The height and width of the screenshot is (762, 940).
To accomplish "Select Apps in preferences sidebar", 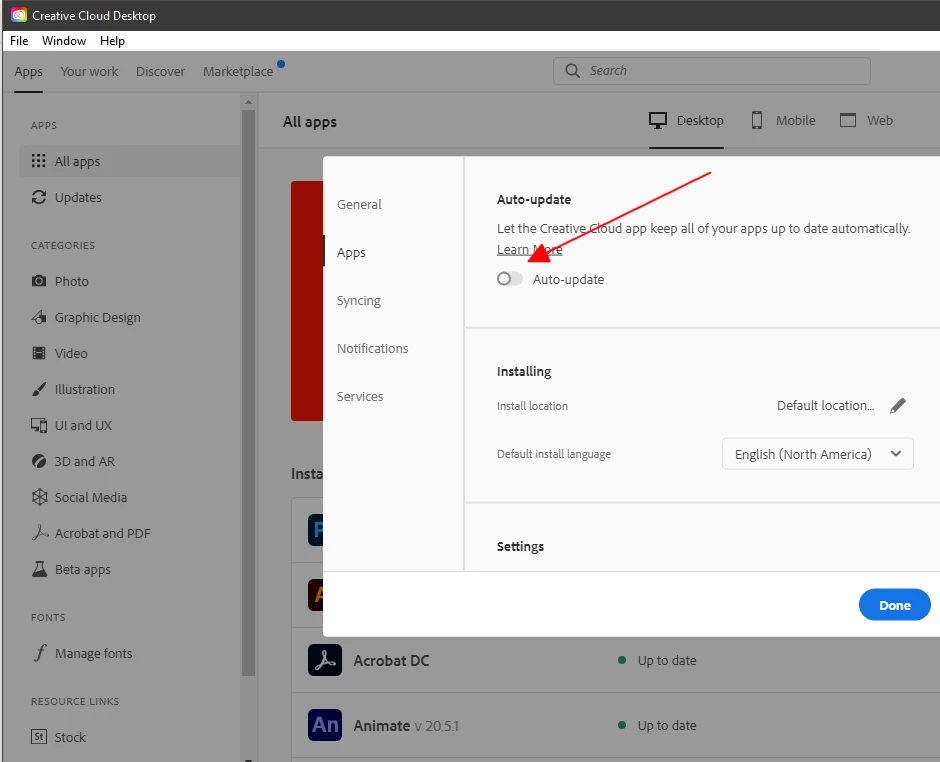I will click(351, 252).
